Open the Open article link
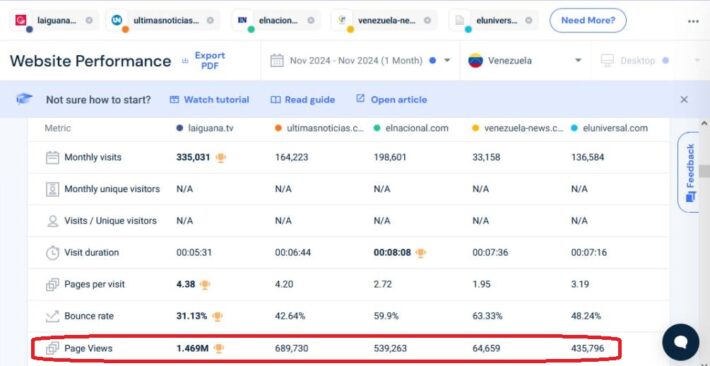Screen dimensions: 710x366 391,100
